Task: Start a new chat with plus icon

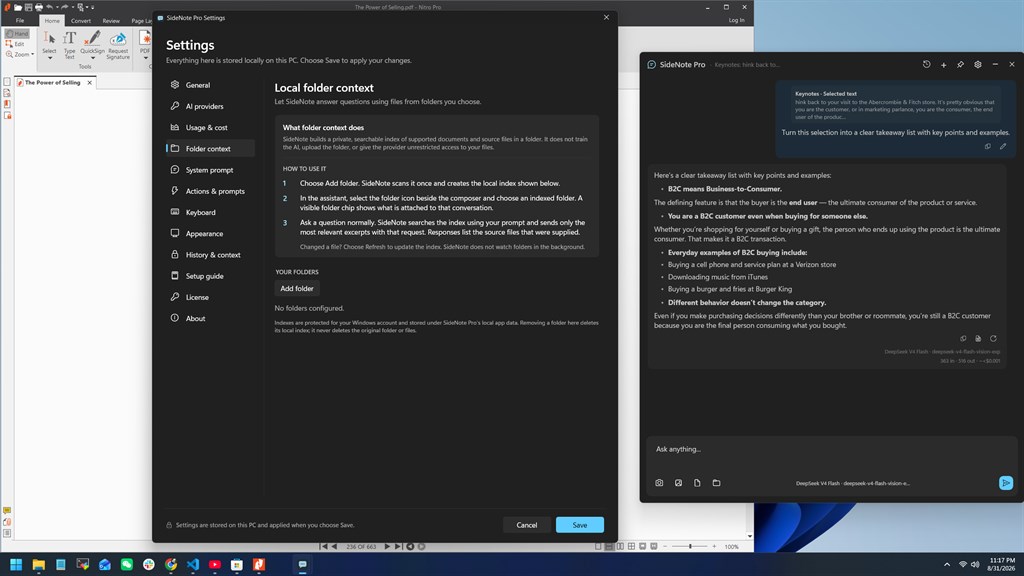Action: (943, 65)
